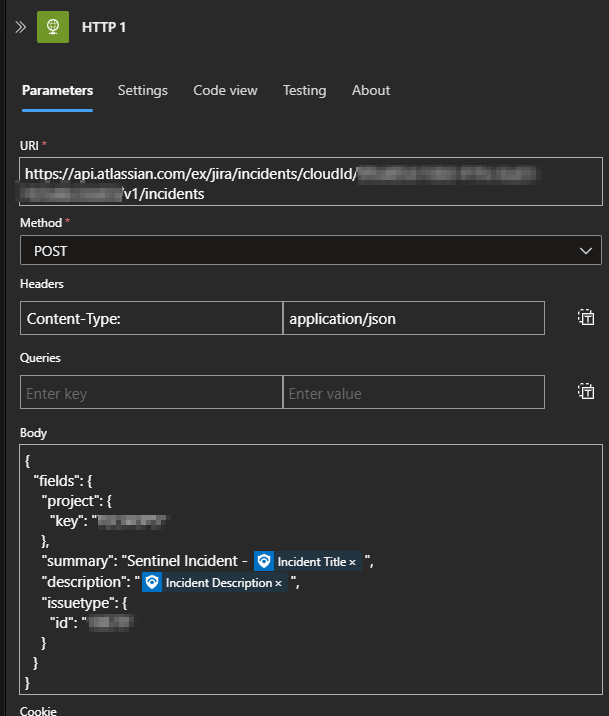The height and width of the screenshot is (716, 609).
Task: Switch to the Testing tab
Action: (x=304, y=90)
